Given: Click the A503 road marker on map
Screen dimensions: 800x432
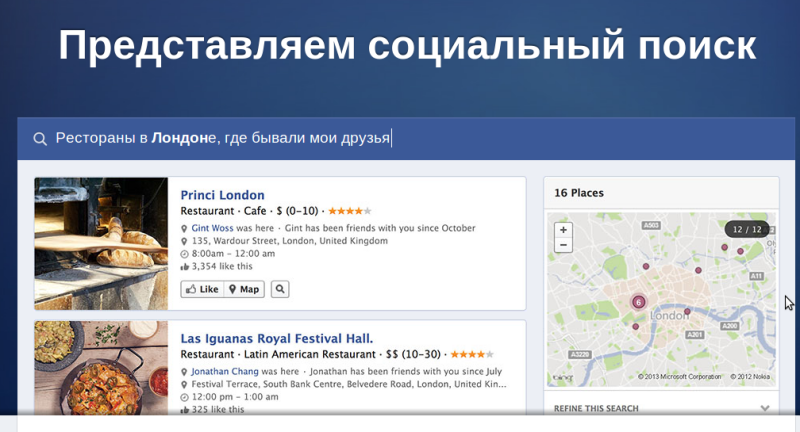Looking at the screenshot, I should click(x=651, y=225).
